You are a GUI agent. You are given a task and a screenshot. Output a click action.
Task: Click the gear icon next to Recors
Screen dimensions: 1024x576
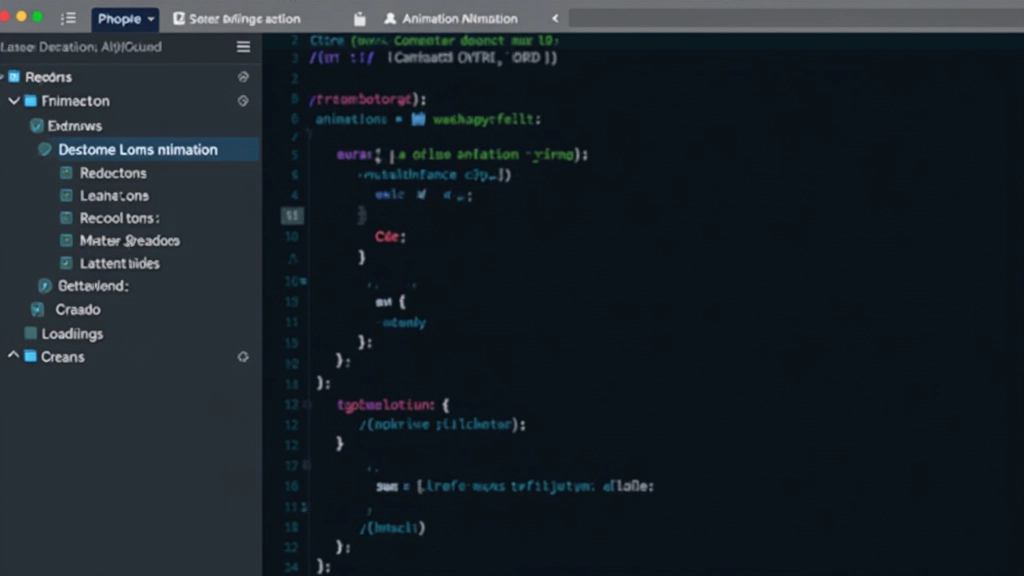243,76
